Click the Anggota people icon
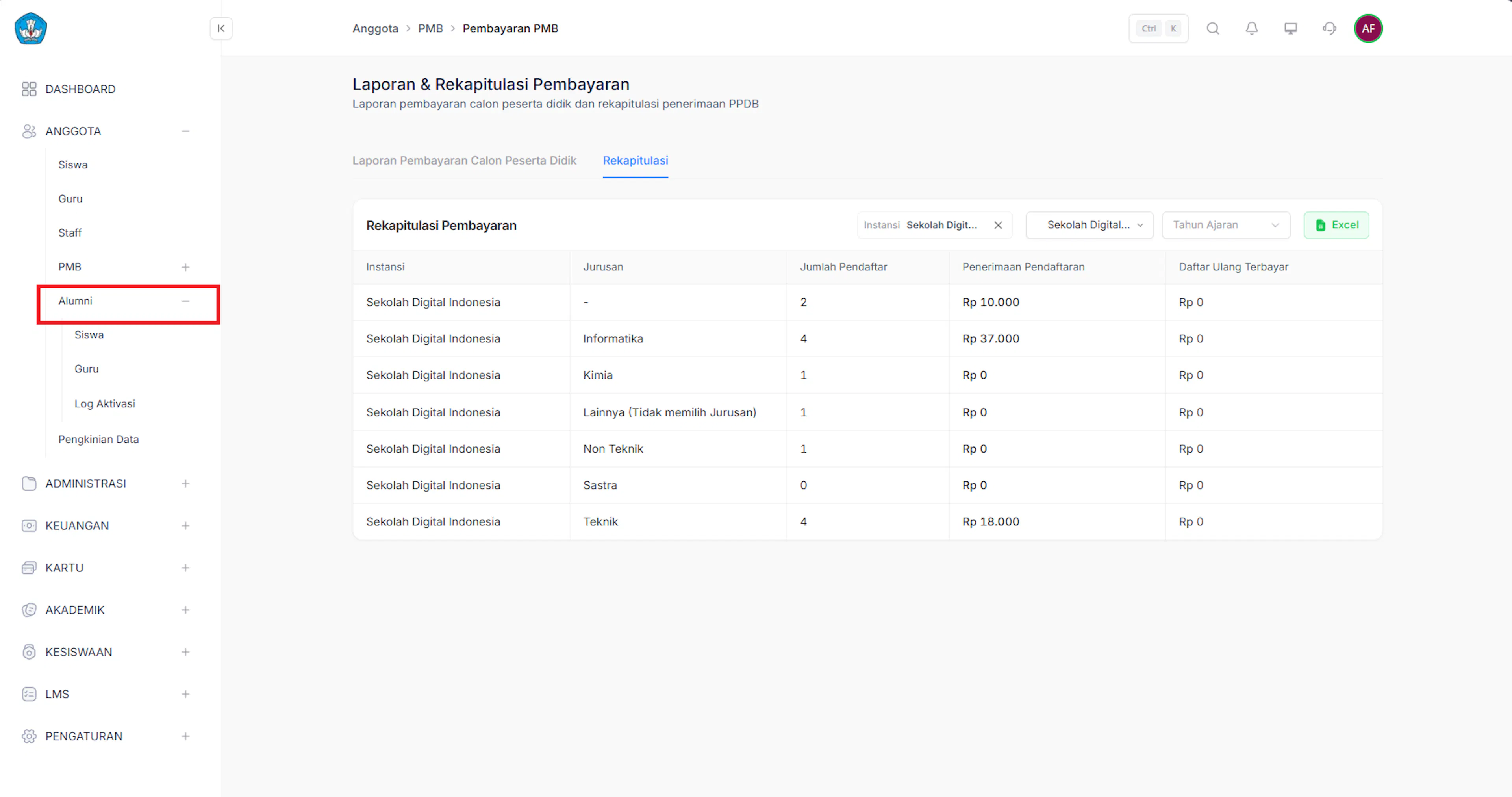The height and width of the screenshot is (797, 1512). click(x=29, y=131)
